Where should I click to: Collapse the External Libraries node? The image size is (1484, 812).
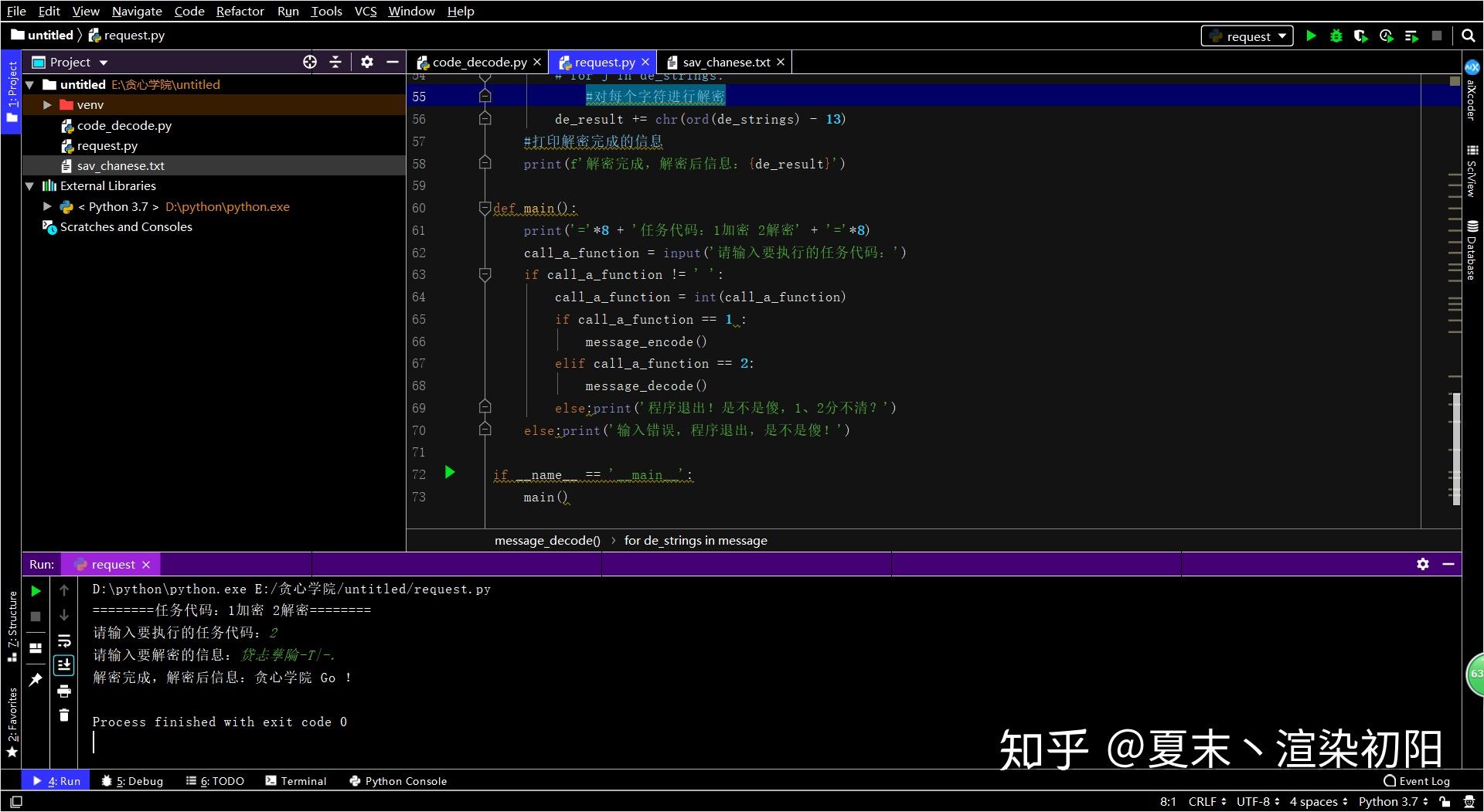click(29, 185)
